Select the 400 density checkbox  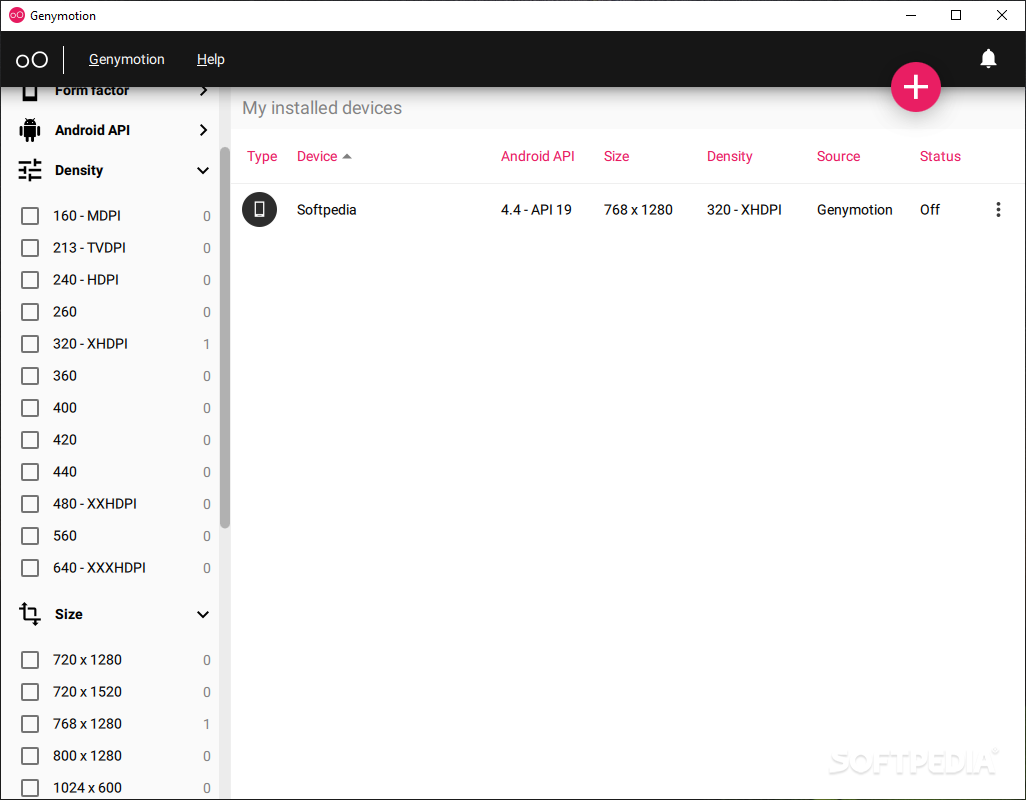pyautogui.click(x=30, y=408)
